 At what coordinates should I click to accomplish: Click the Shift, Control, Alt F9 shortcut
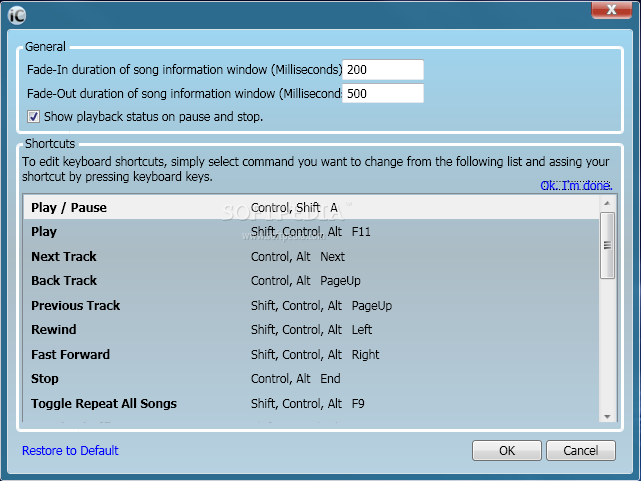(307, 404)
